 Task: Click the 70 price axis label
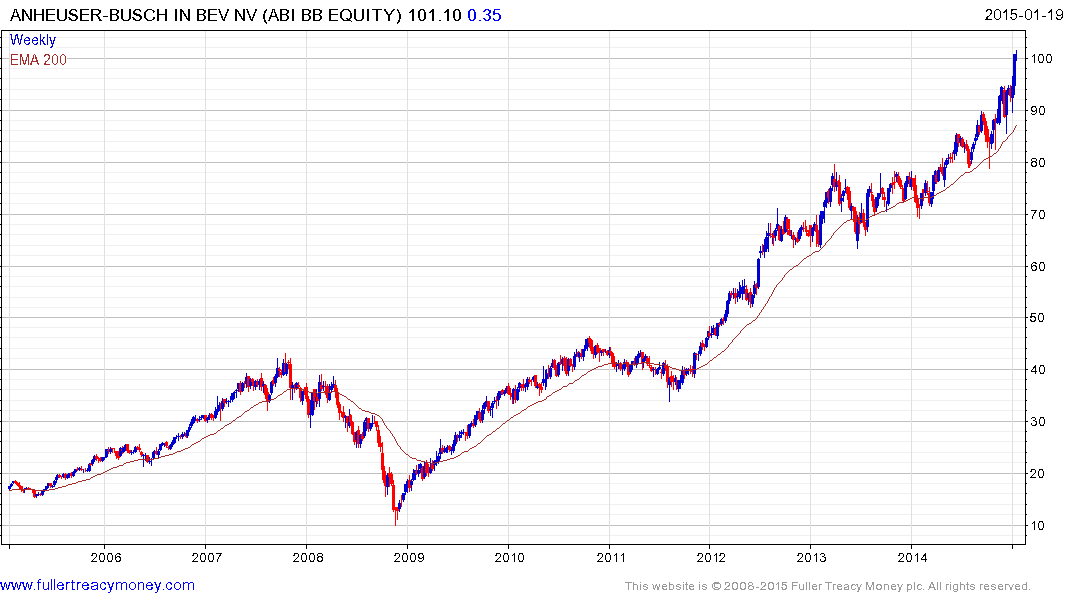[1038, 215]
